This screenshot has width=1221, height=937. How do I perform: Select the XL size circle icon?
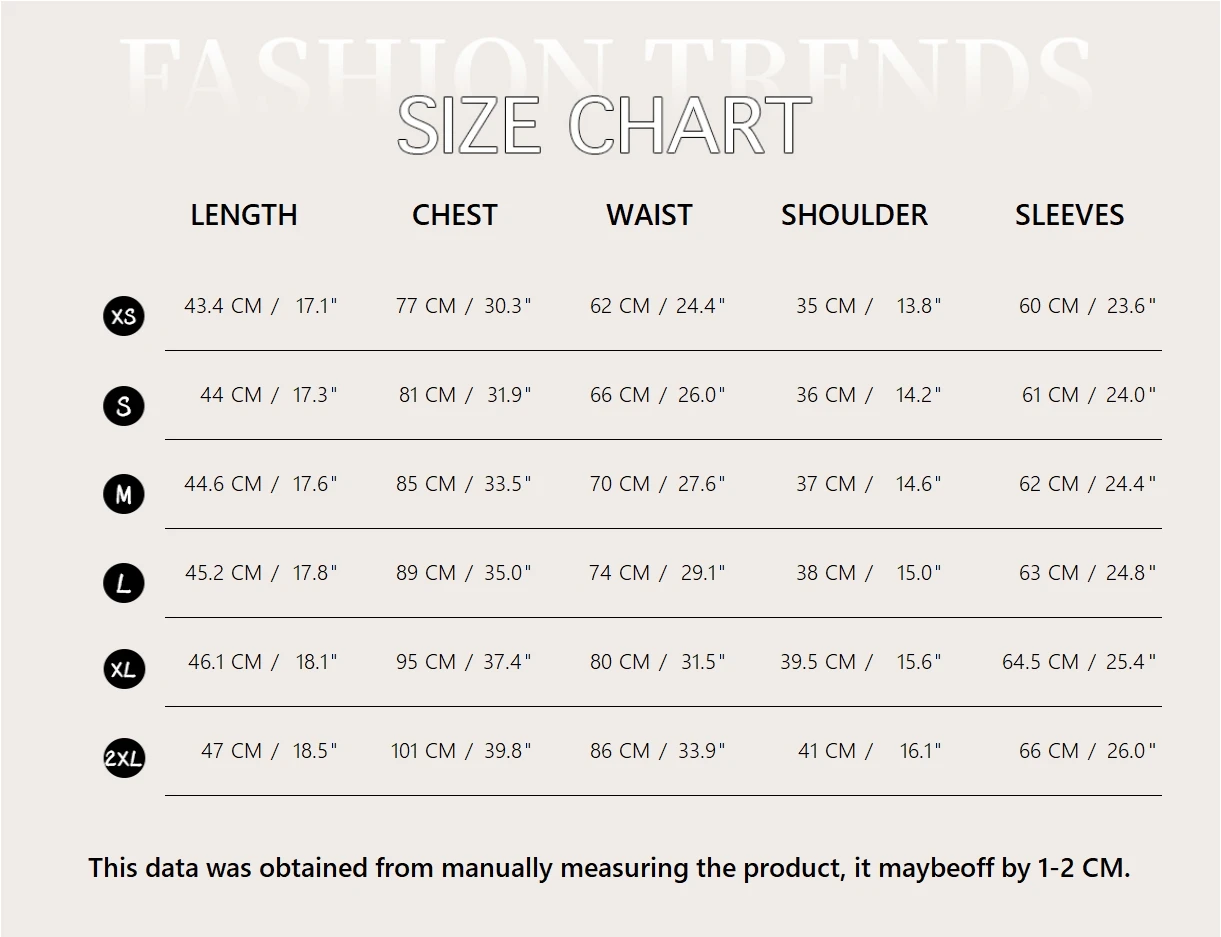(124, 669)
